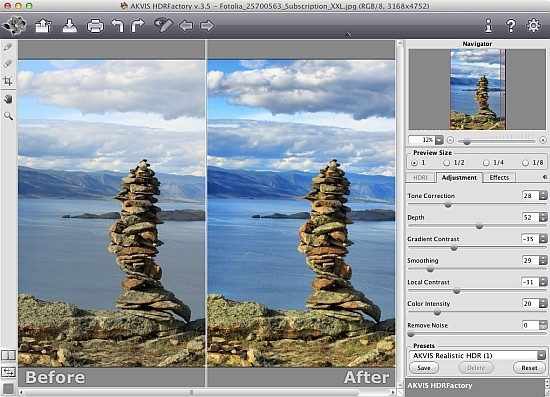550x397 pixels.
Task: Switch to the Effects tab
Action: tap(499, 177)
